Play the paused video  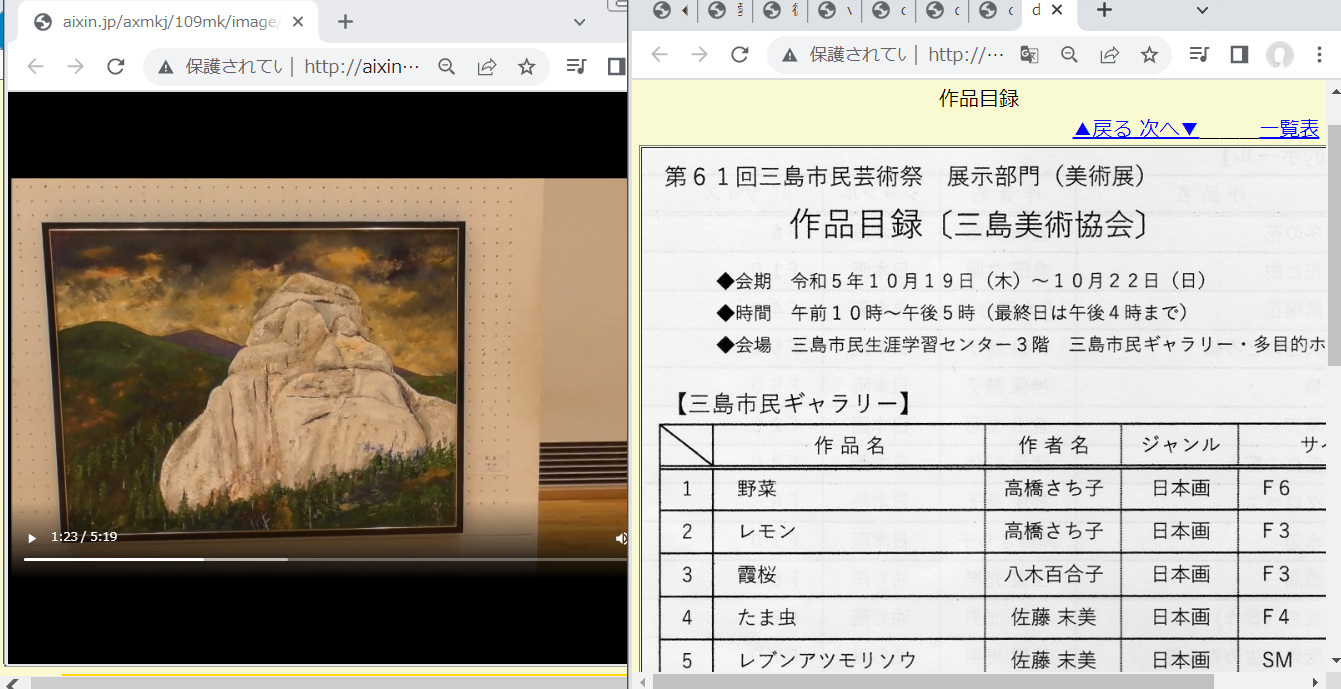click(32, 538)
